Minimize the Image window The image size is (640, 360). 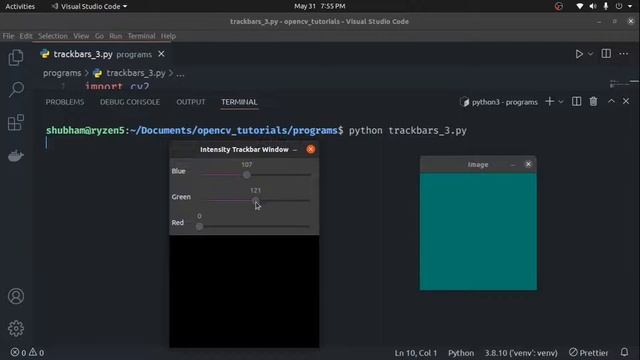513,164
